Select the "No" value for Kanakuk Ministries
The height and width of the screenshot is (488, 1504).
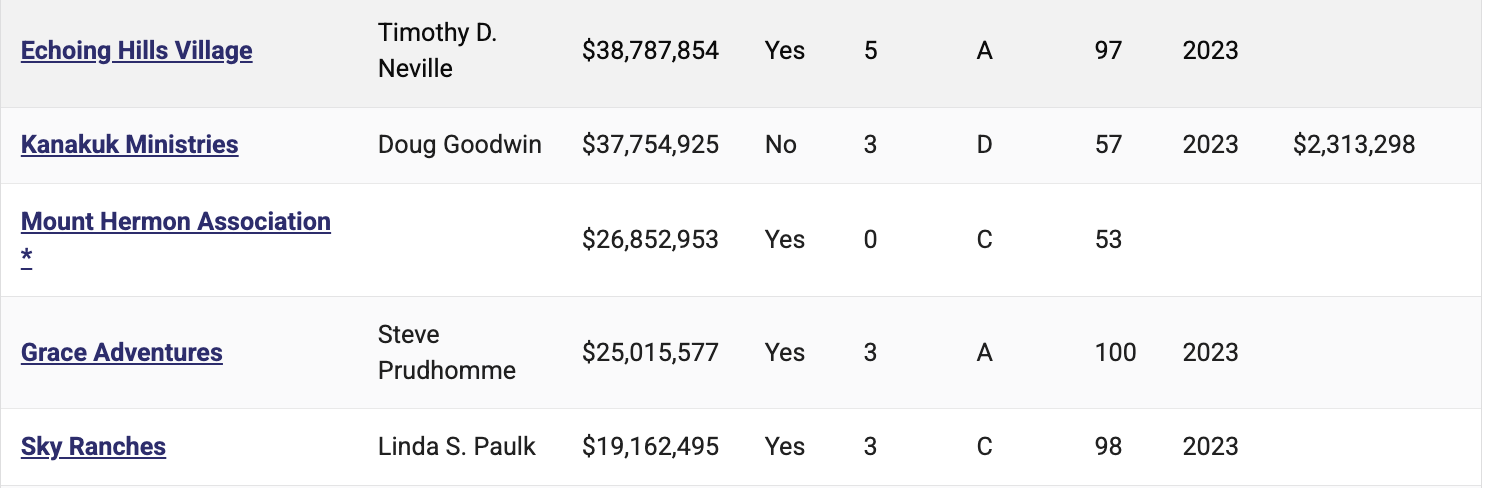[x=781, y=144]
